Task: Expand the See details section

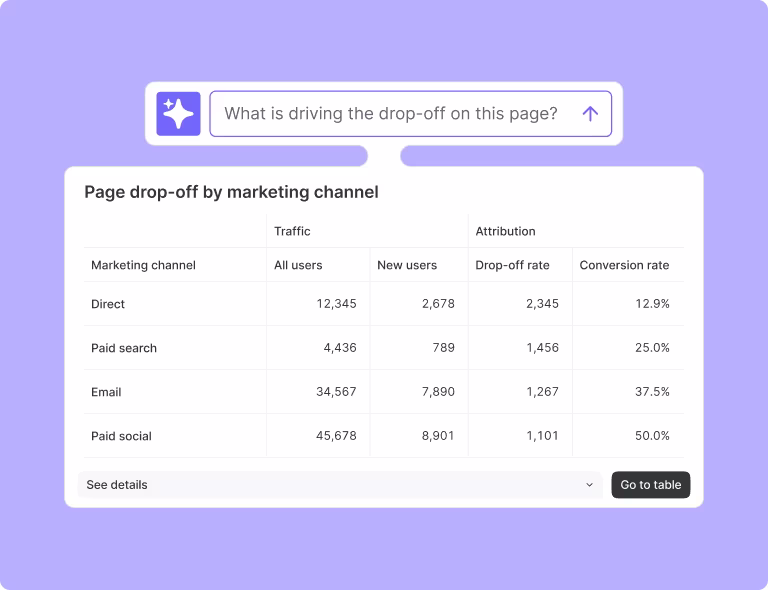Action: (340, 485)
